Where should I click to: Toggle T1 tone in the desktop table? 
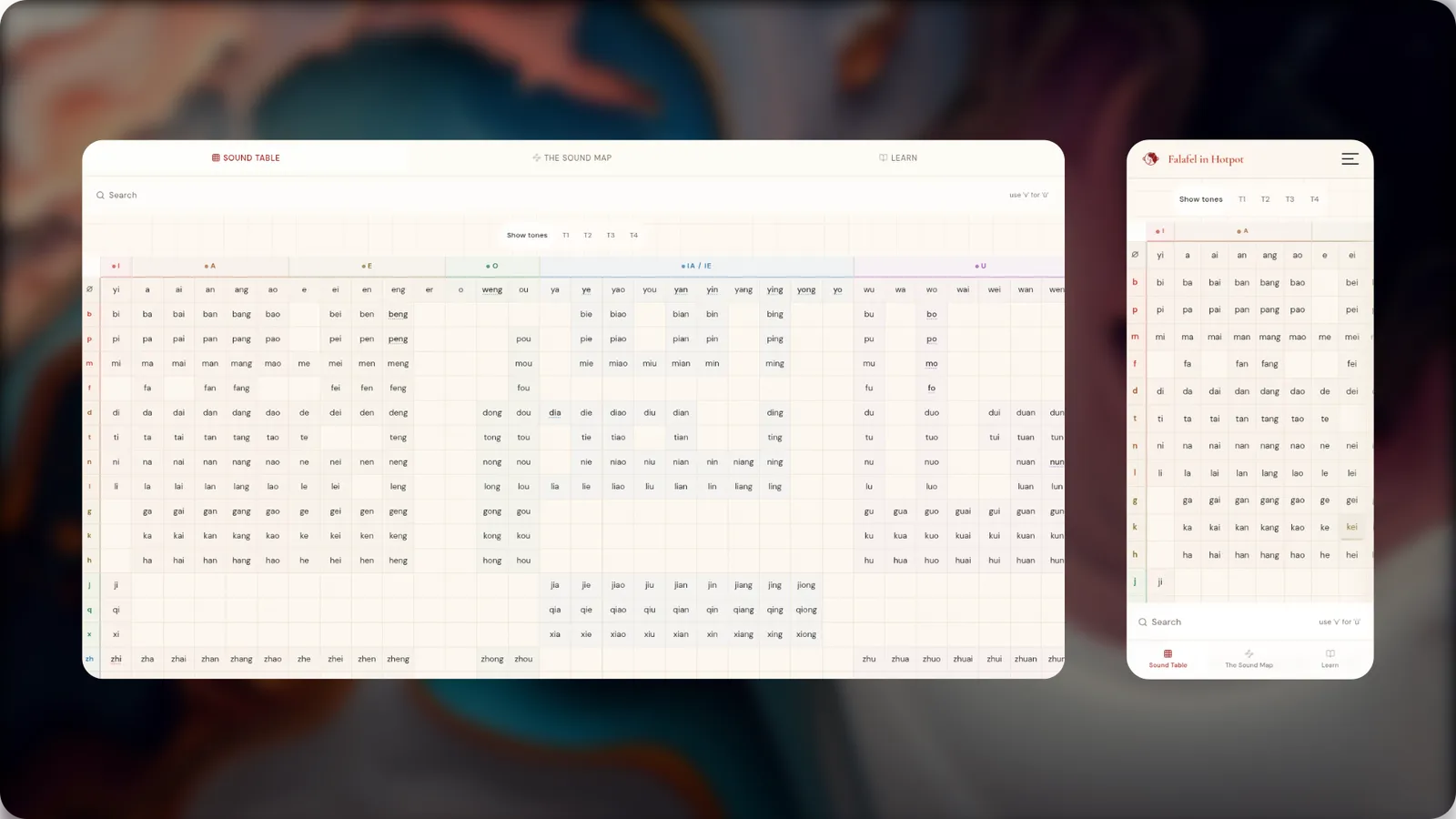(565, 236)
